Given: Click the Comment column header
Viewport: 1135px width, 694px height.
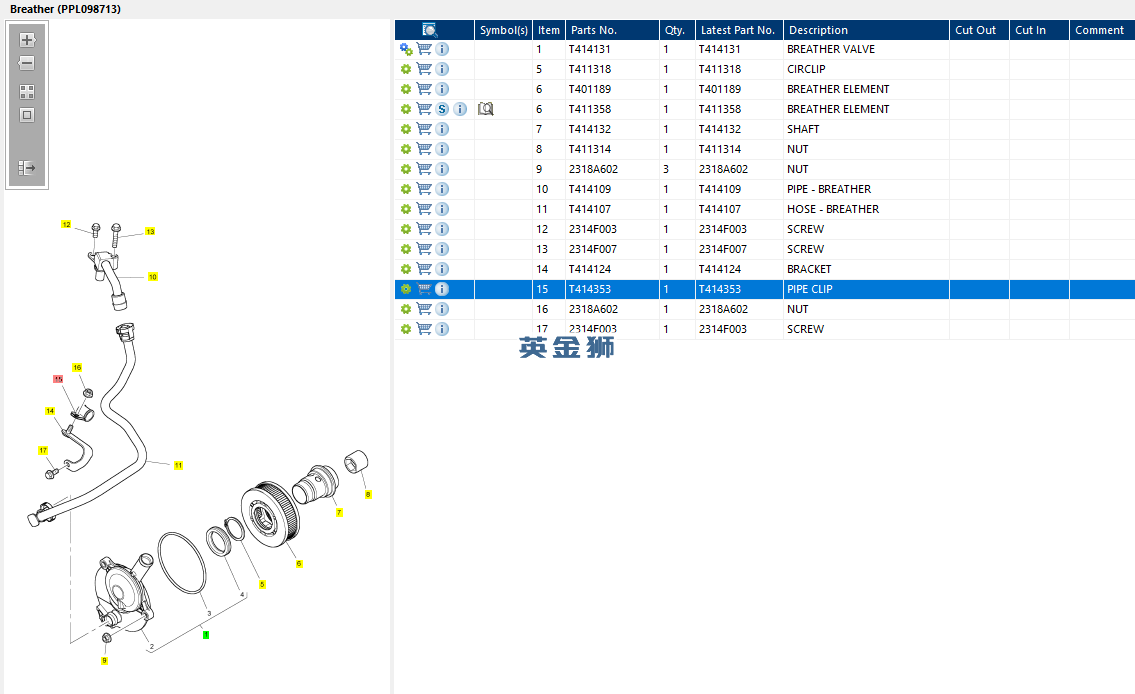Looking at the screenshot, I should click(x=1102, y=30).
